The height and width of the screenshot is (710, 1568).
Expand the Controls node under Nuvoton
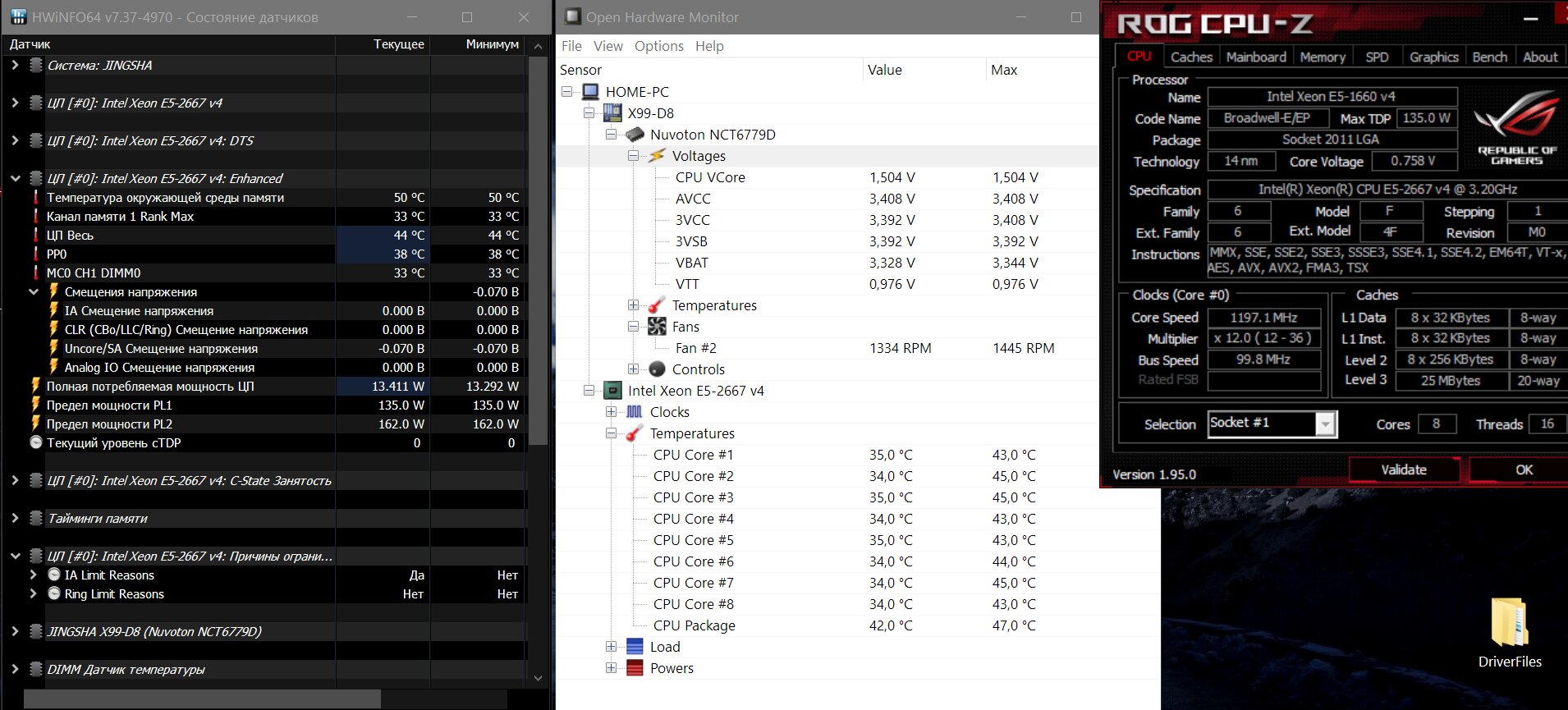click(x=633, y=369)
